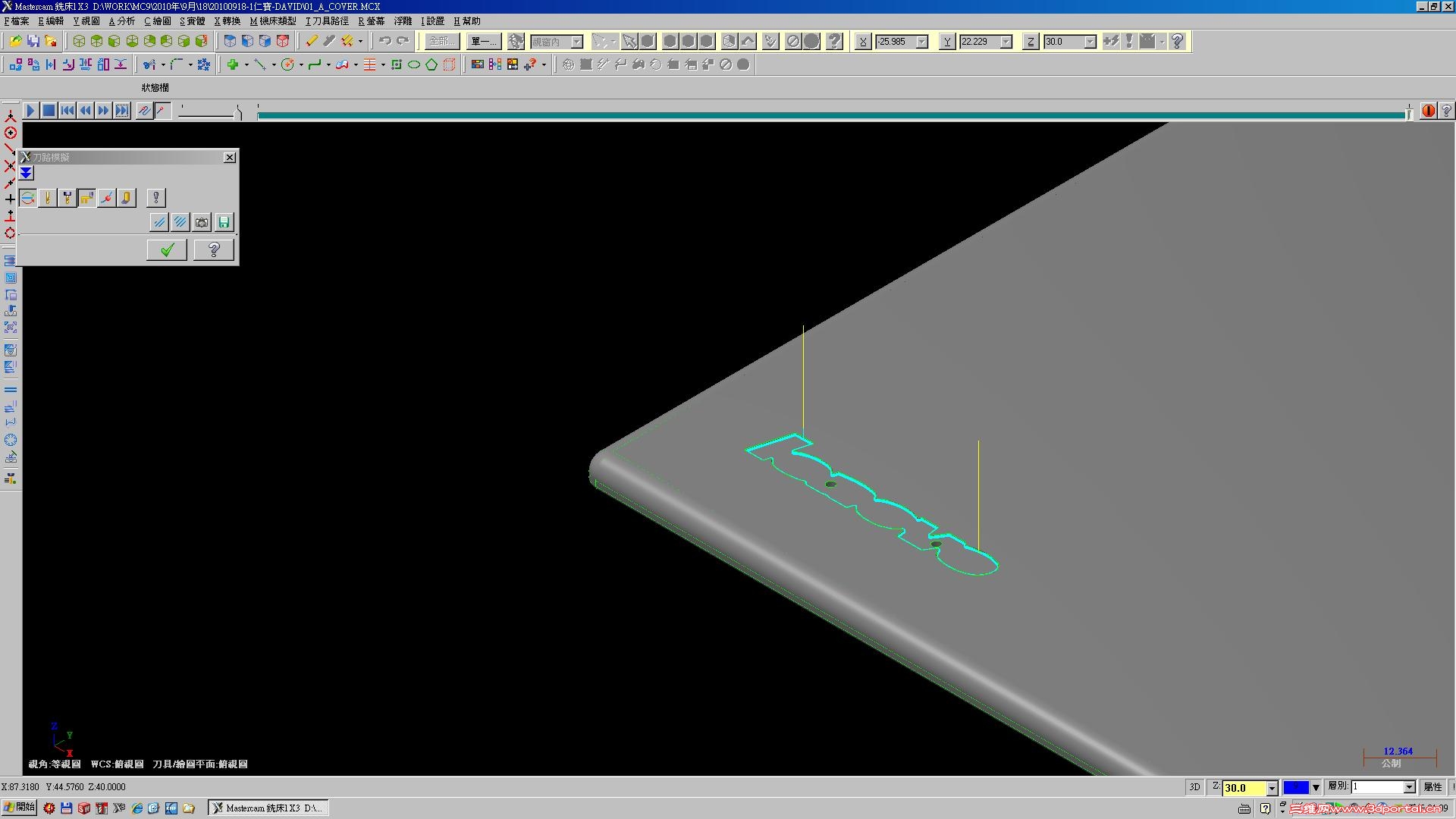This screenshot has height=819, width=1456.
Task: Confirm with the green checkmark button
Action: point(167,249)
